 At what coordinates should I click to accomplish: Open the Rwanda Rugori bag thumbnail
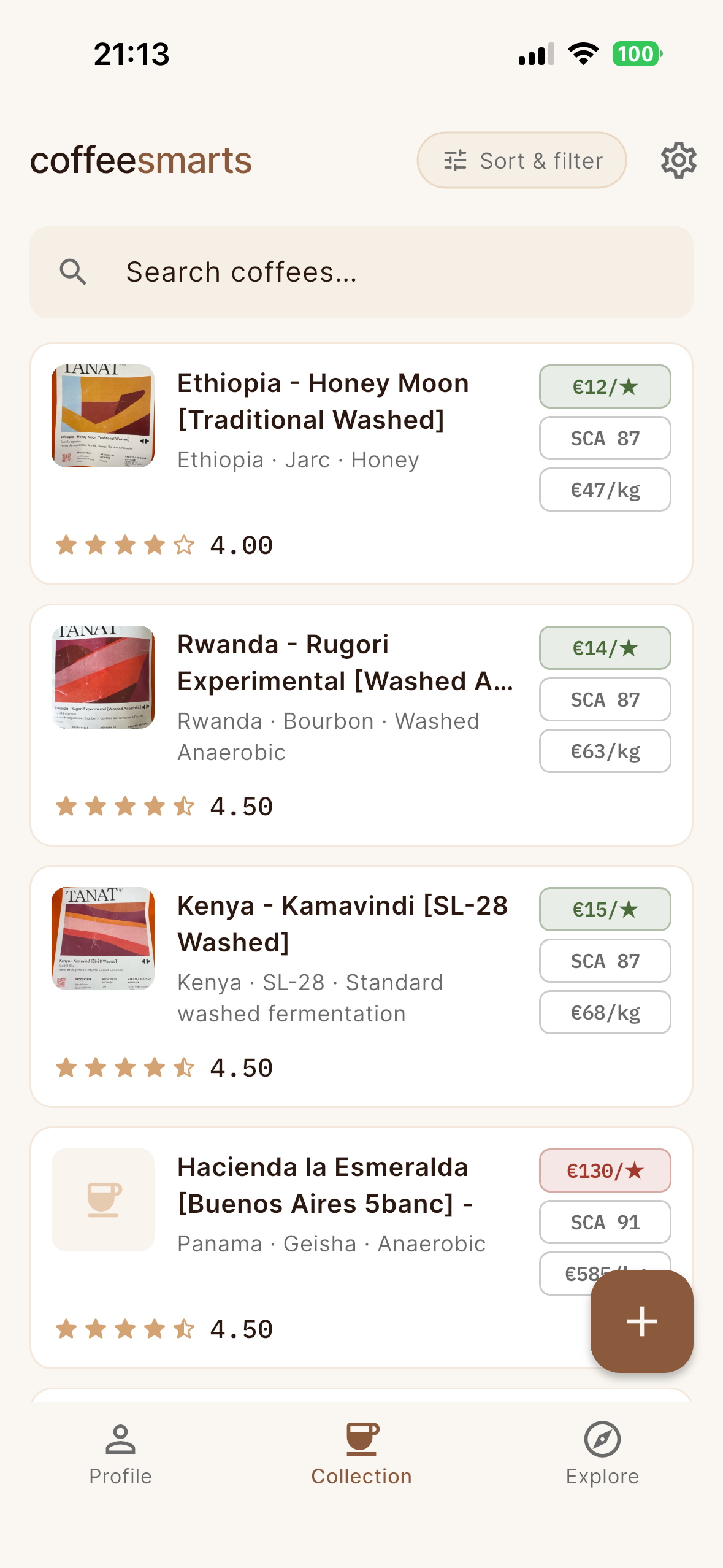click(x=103, y=677)
